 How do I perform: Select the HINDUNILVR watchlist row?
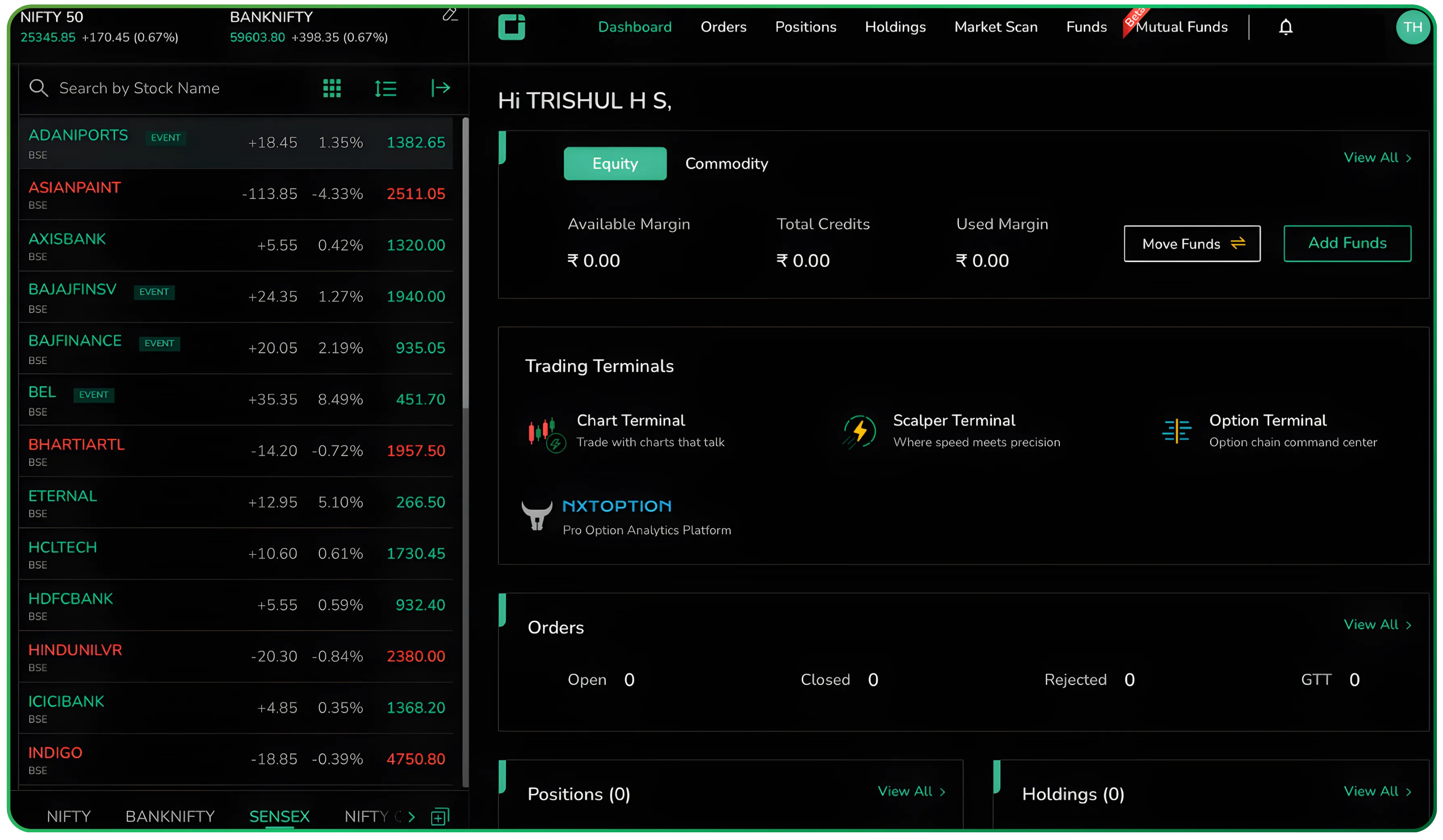point(236,657)
